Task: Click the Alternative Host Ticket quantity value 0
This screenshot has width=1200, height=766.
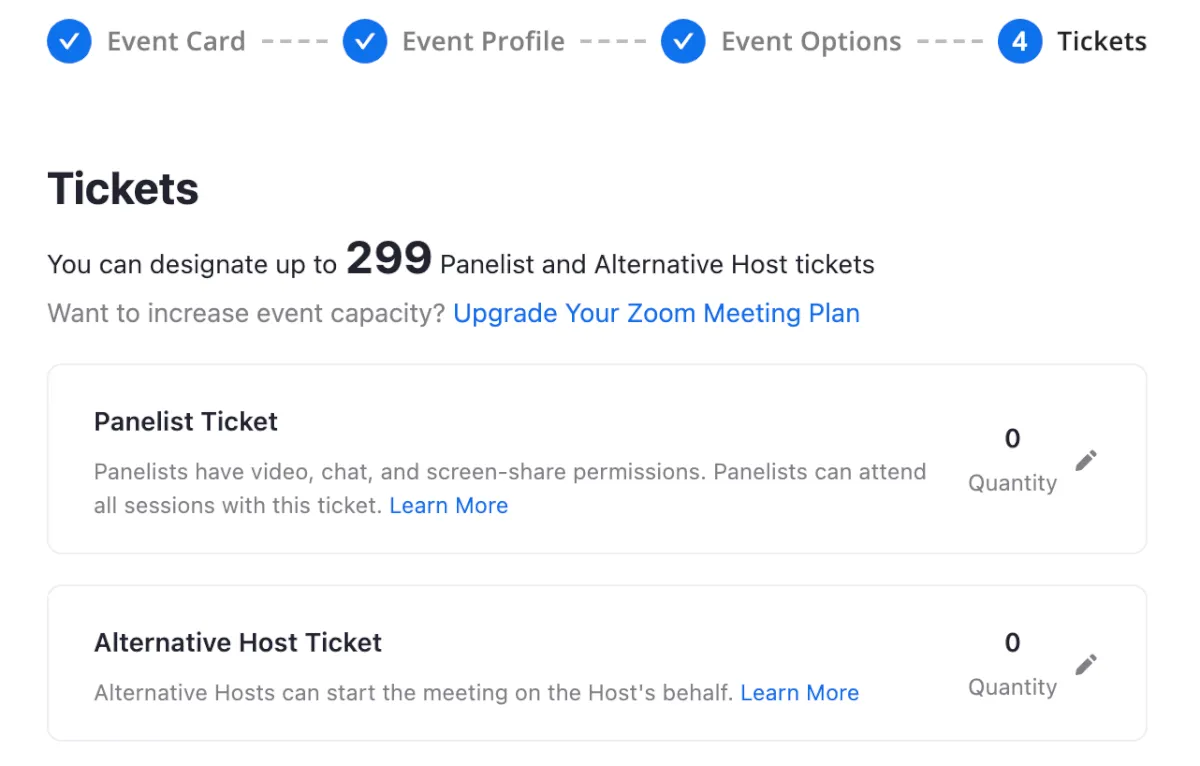Action: pyautogui.click(x=1012, y=643)
